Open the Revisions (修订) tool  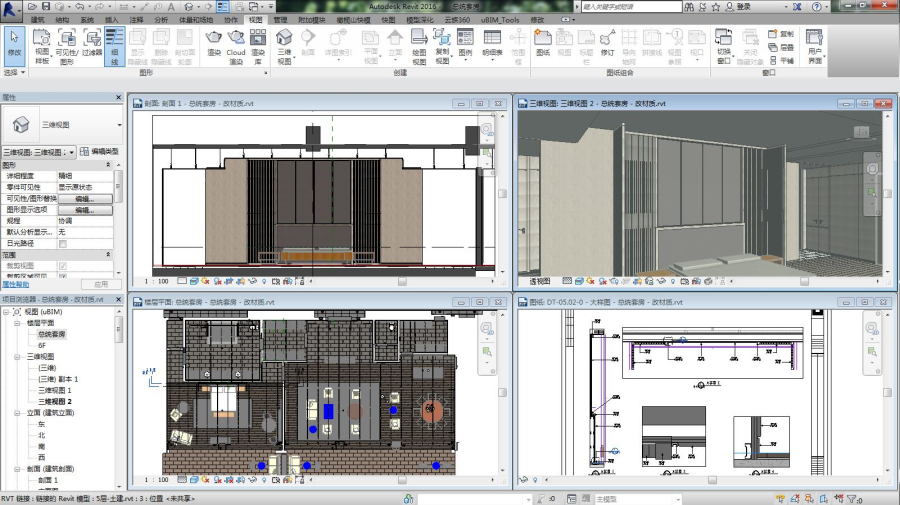tap(607, 44)
